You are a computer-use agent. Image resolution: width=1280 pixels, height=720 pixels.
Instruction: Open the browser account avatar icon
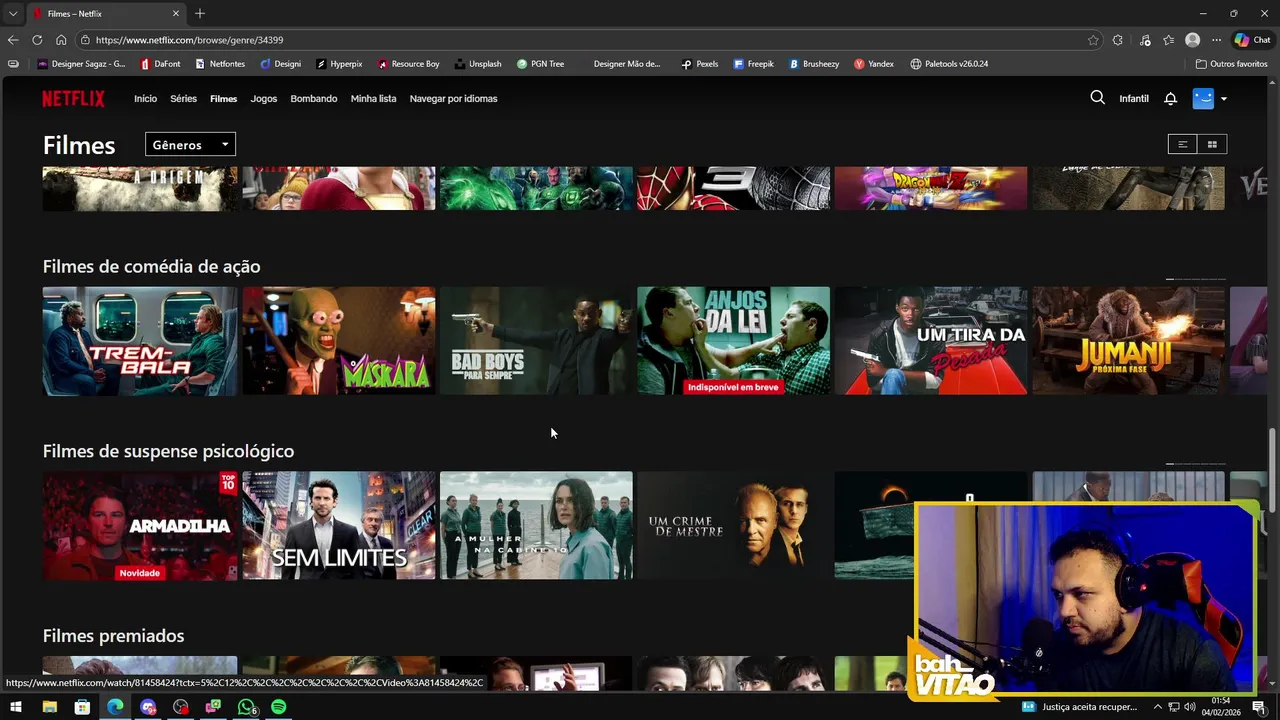pyautogui.click(x=1192, y=40)
